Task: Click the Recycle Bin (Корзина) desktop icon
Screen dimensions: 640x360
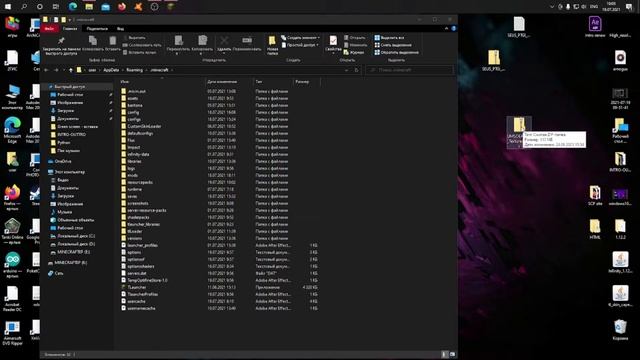Action: pos(620,330)
